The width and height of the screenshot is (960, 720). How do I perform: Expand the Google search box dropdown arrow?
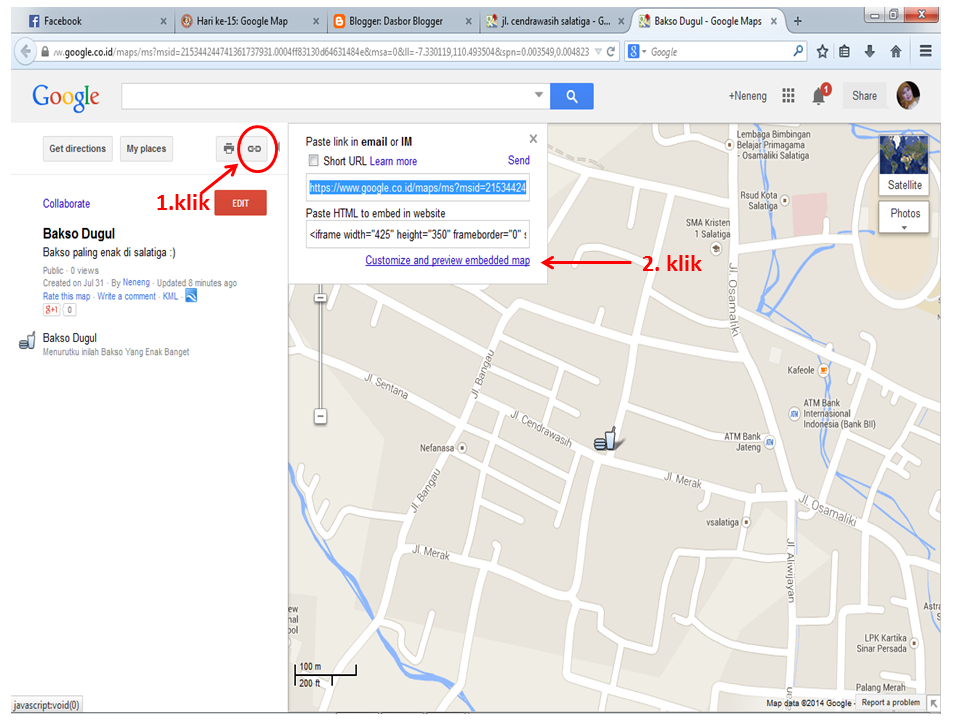click(539, 95)
